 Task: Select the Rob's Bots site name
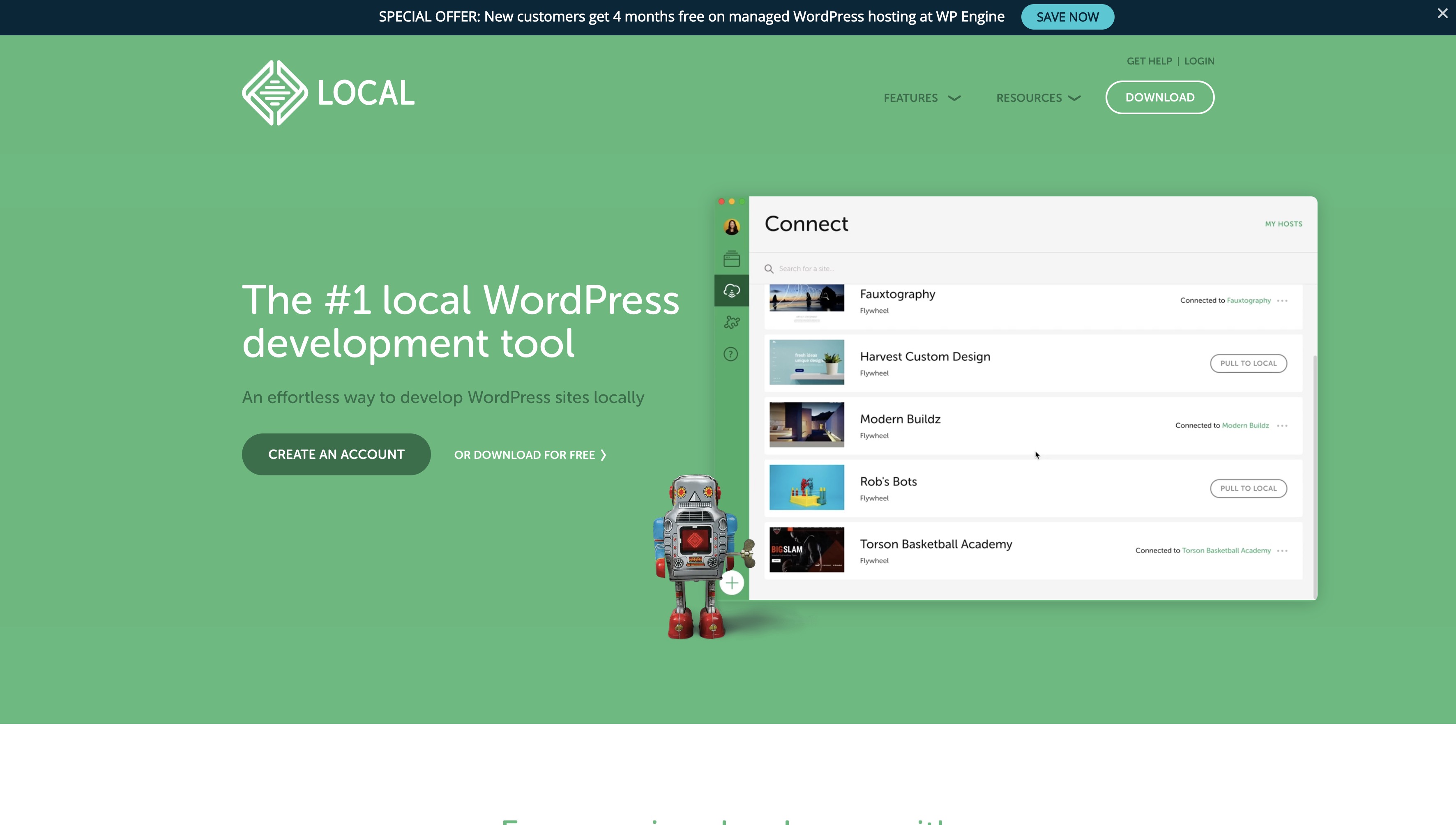888,482
